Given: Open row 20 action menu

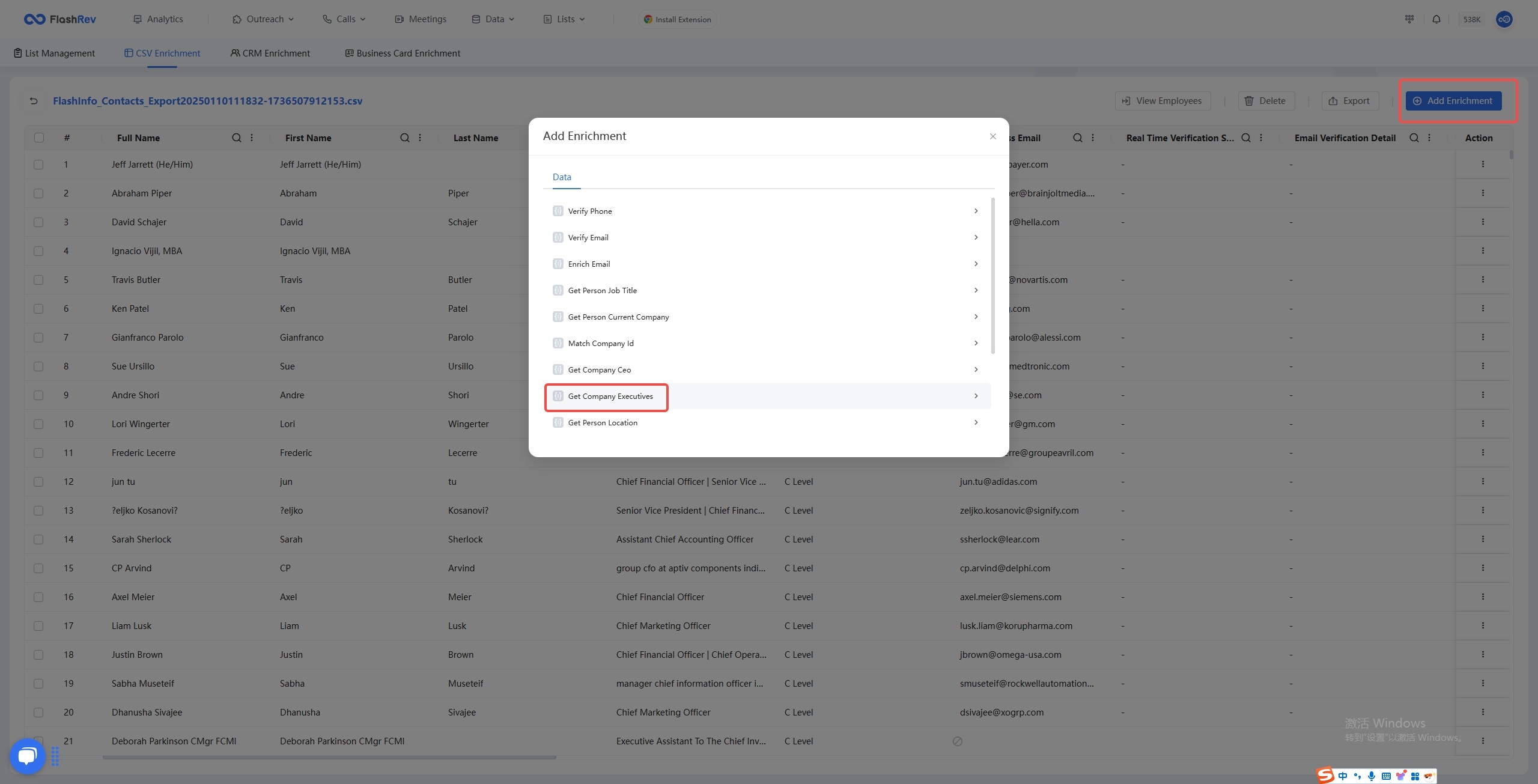Looking at the screenshot, I should coord(1483,712).
